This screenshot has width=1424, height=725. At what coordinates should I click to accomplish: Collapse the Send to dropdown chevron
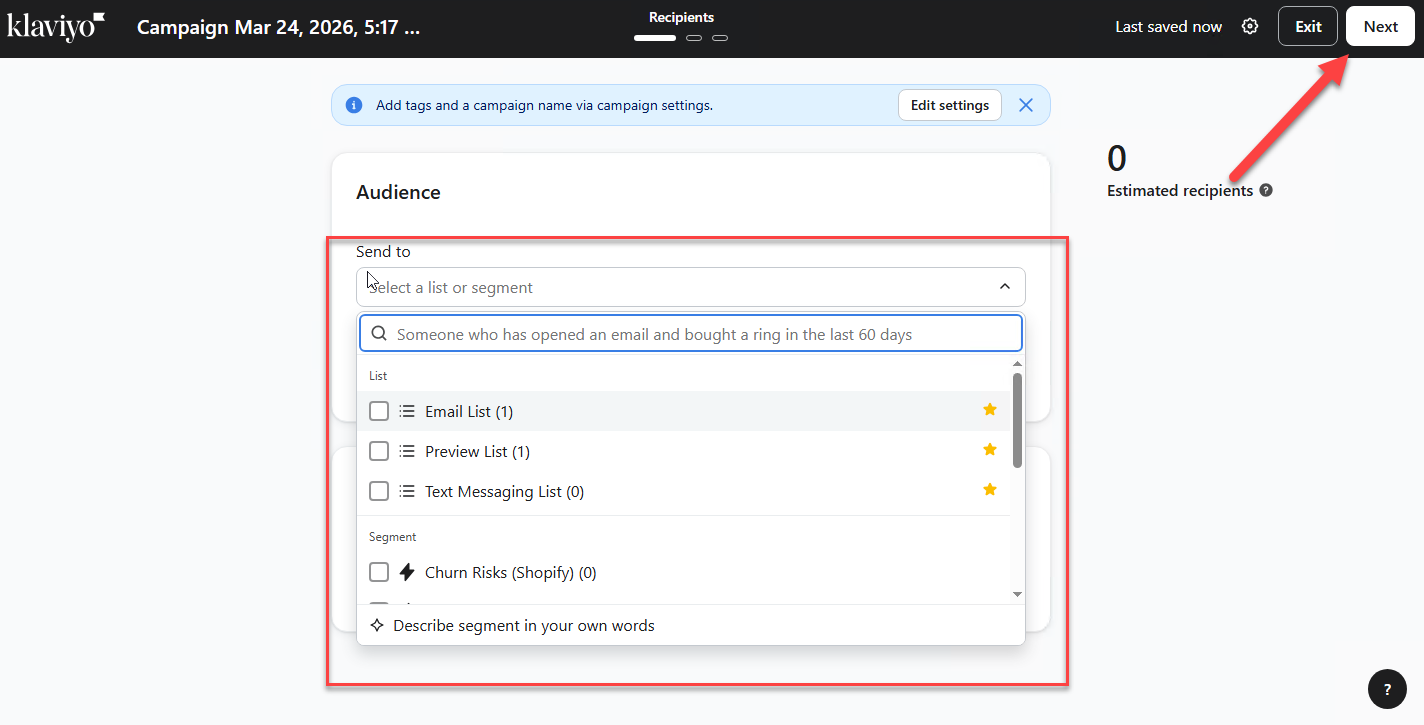1005,287
